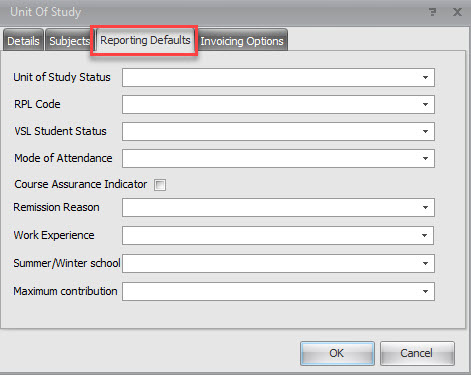Open the Subjects tab

(x=69, y=41)
